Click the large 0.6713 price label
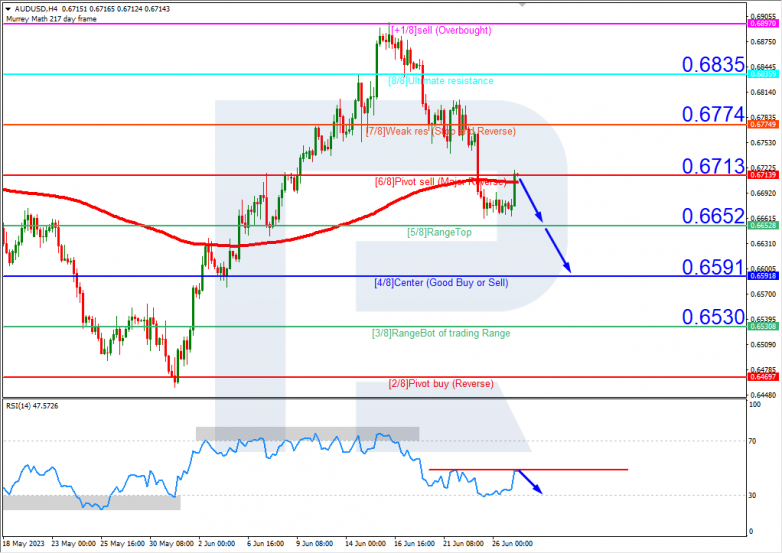The width and height of the screenshot is (782, 553). tap(713, 166)
